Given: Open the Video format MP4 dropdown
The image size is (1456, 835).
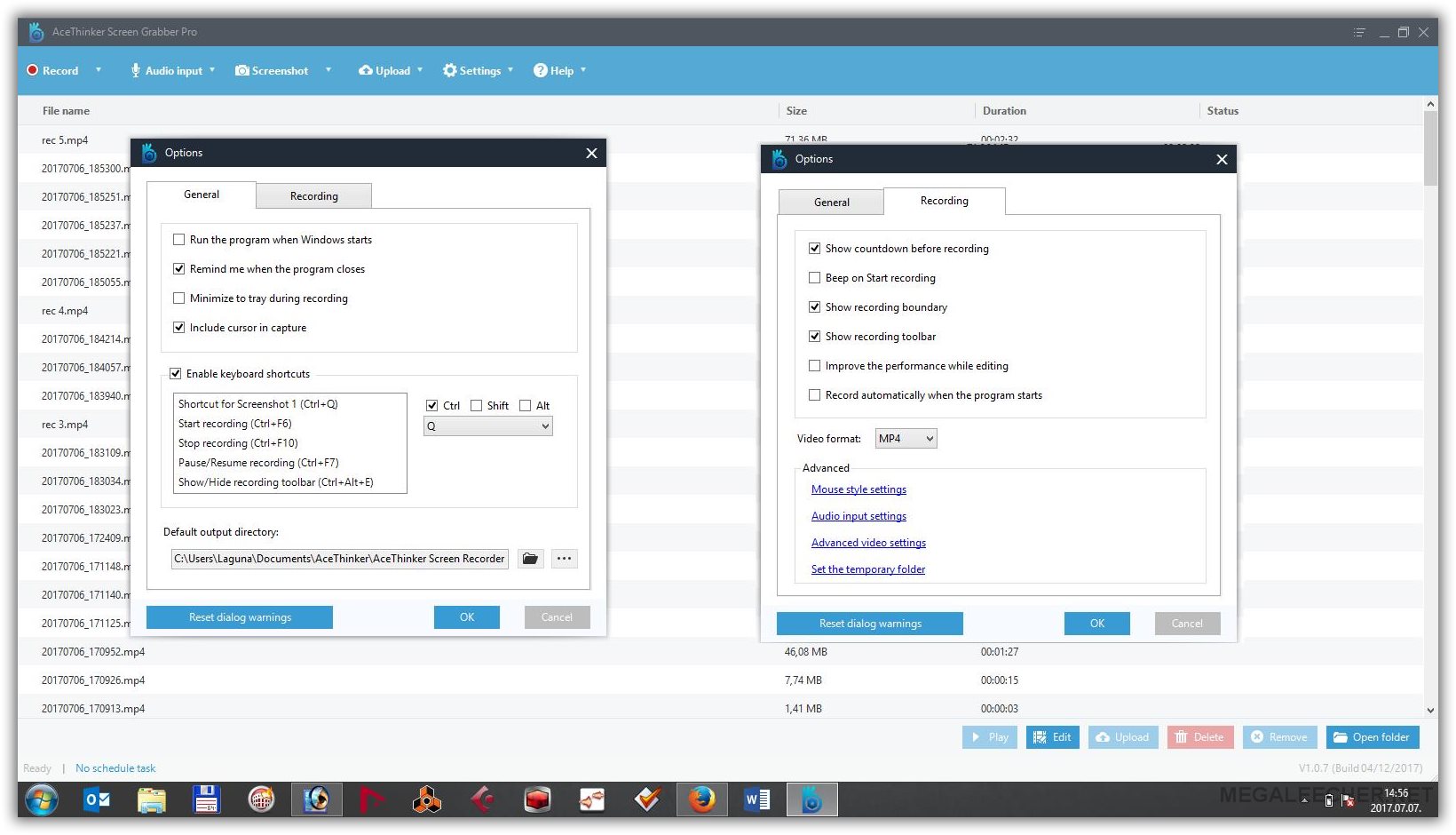Looking at the screenshot, I should pyautogui.click(x=906, y=439).
